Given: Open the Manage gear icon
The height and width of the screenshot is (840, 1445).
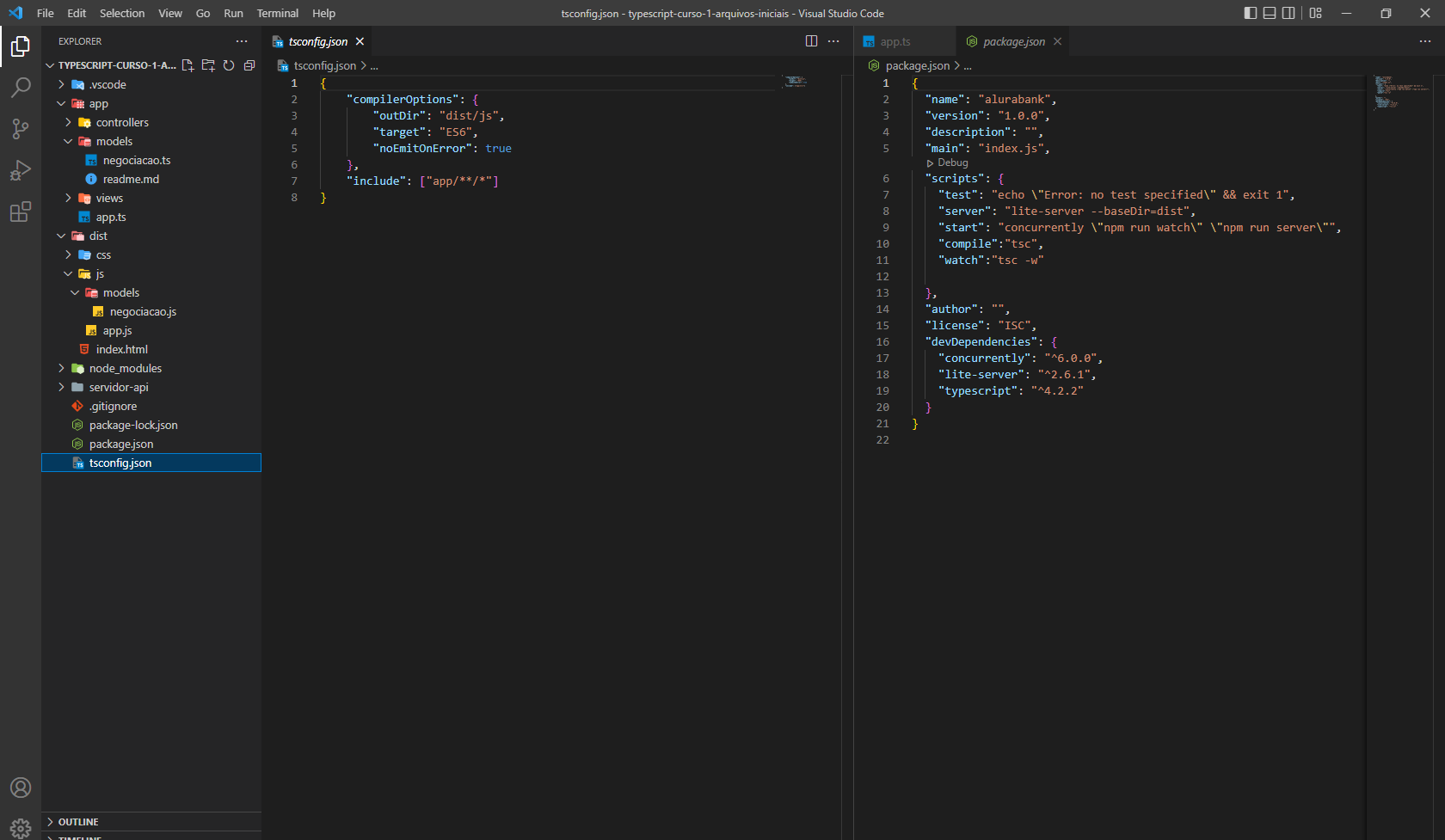Looking at the screenshot, I should point(21,828).
